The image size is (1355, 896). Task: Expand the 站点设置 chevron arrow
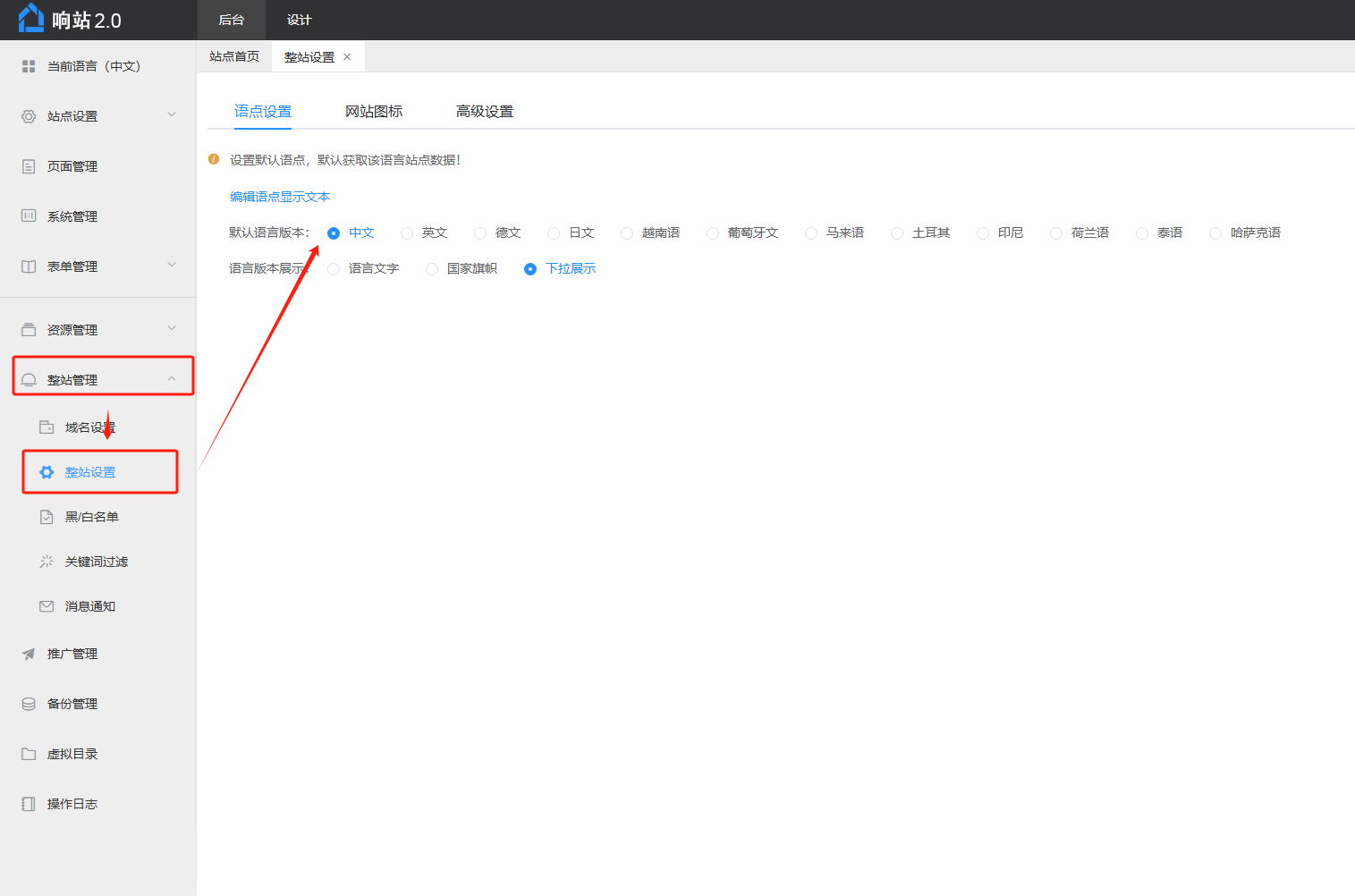click(x=172, y=115)
